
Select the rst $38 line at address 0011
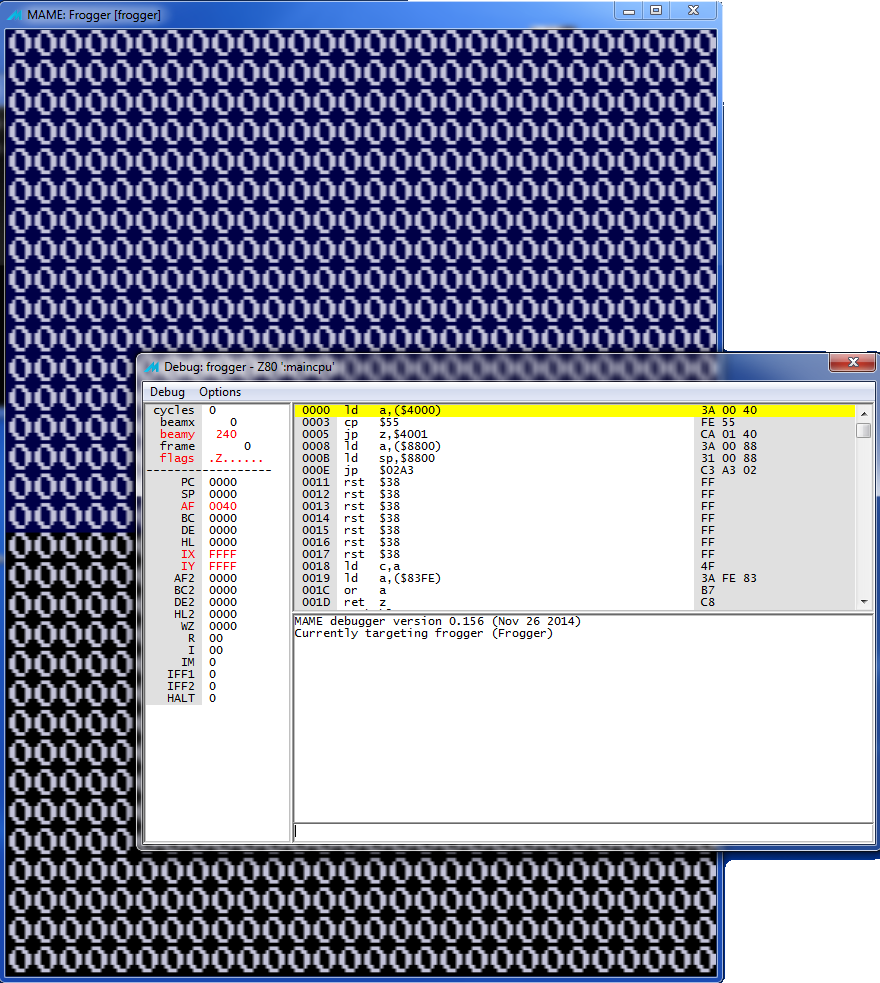tap(575, 482)
